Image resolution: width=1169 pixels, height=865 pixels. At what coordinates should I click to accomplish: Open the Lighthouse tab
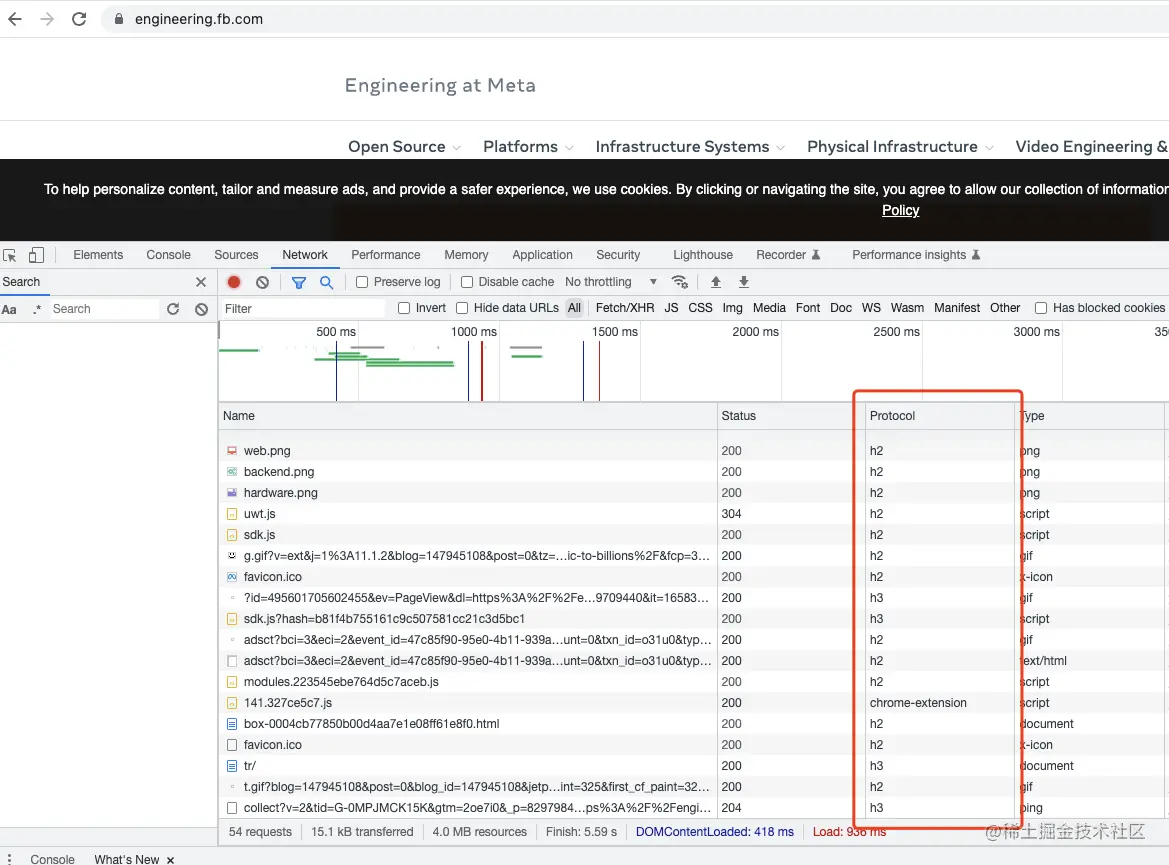point(703,255)
